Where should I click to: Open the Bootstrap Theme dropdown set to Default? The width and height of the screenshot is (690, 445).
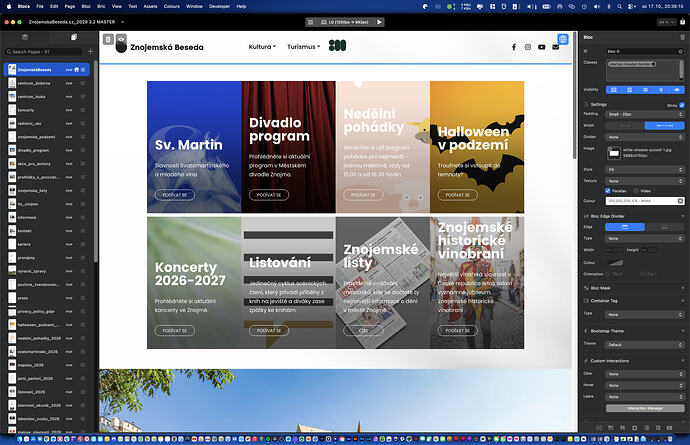pos(645,345)
